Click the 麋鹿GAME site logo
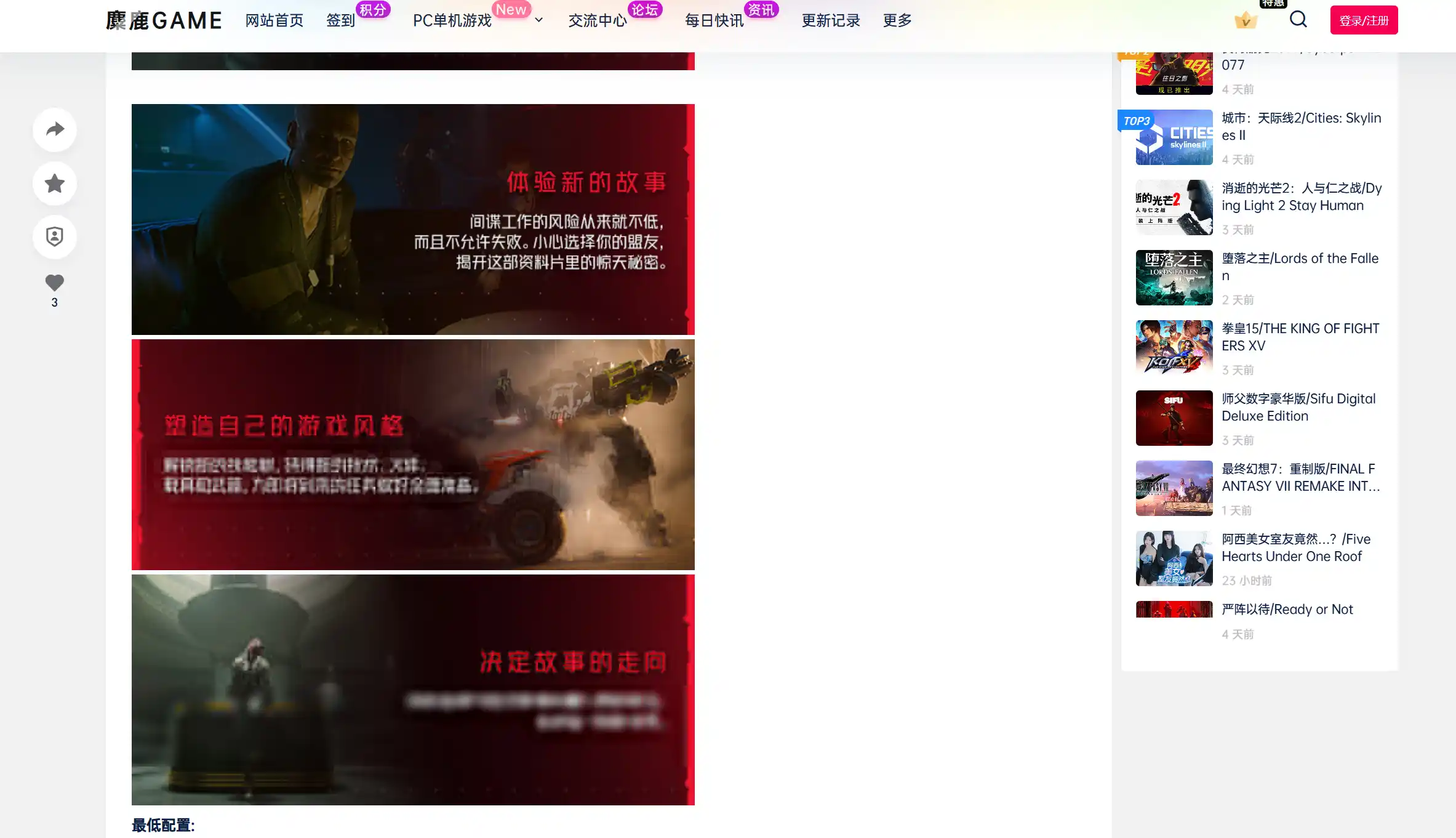Viewport: 1456px width, 838px height. point(164,20)
